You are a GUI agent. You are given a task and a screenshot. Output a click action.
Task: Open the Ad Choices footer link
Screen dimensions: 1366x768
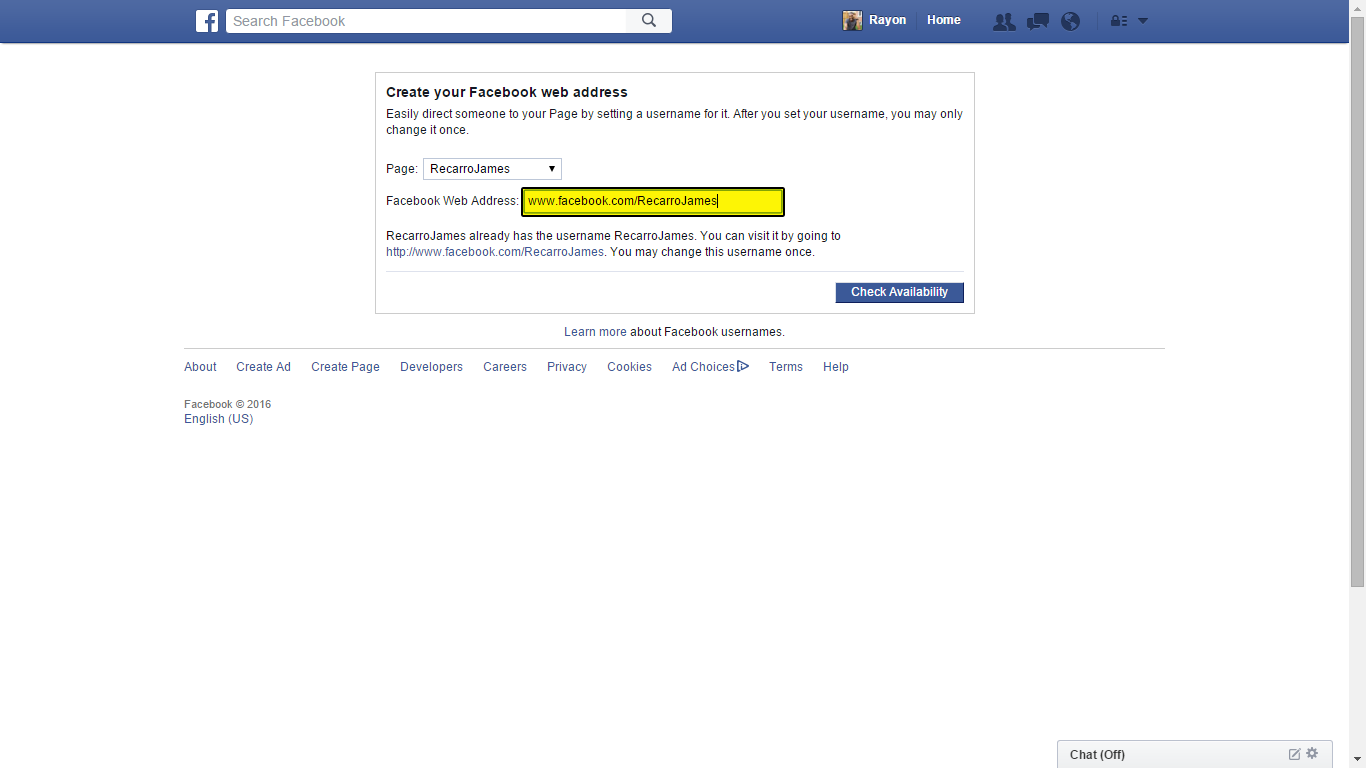703,367
